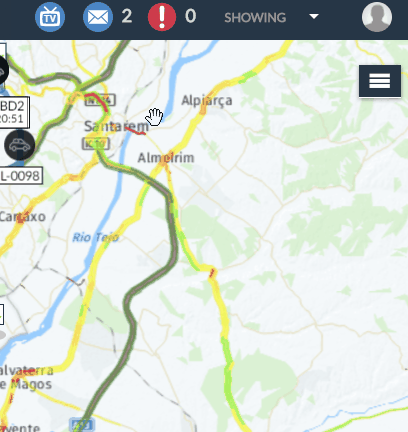
Task: Open the hamburger map menu button
Action: pyautogui.click(x=380, y=81)
